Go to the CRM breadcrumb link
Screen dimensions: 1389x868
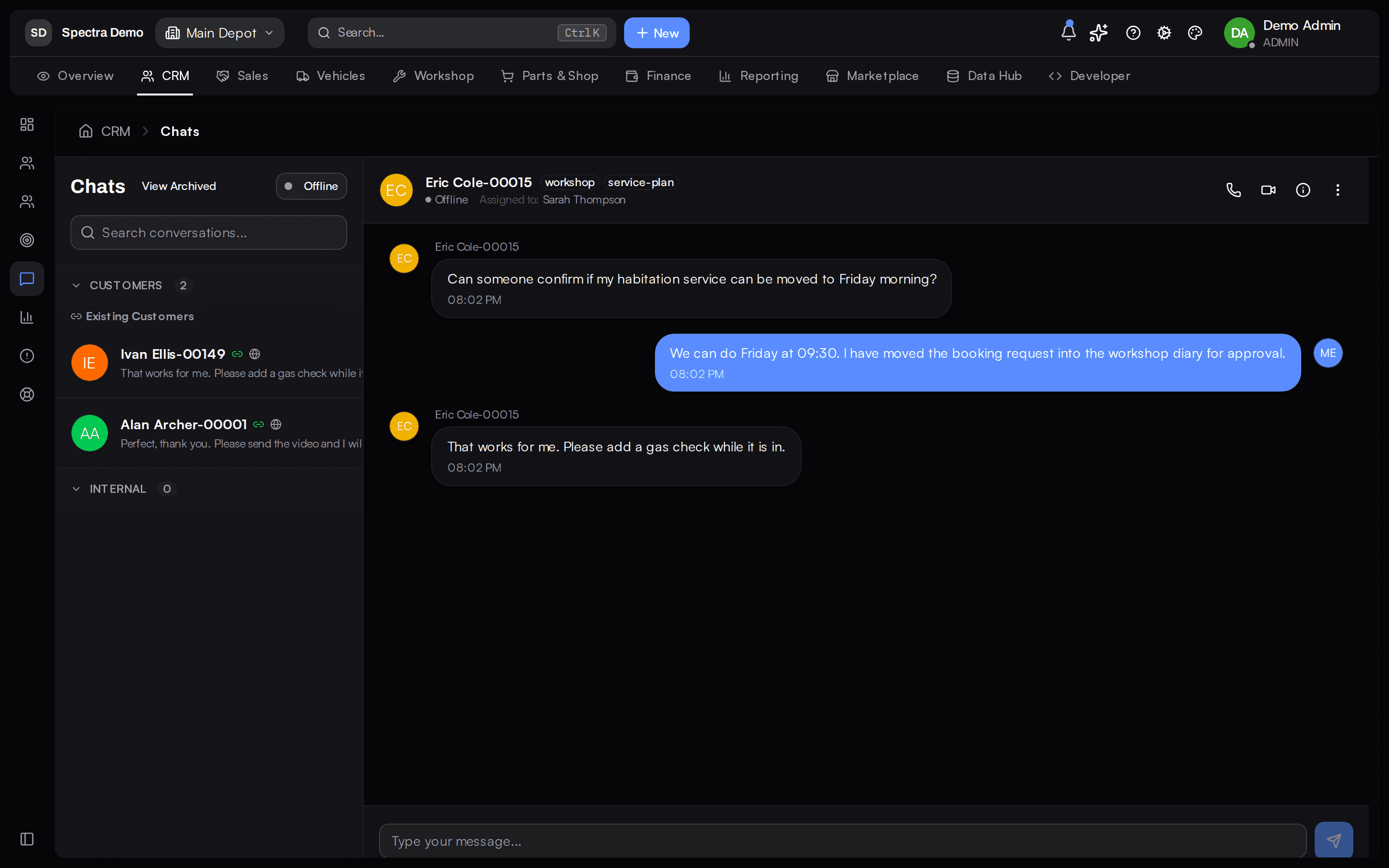tap(115, 132)
